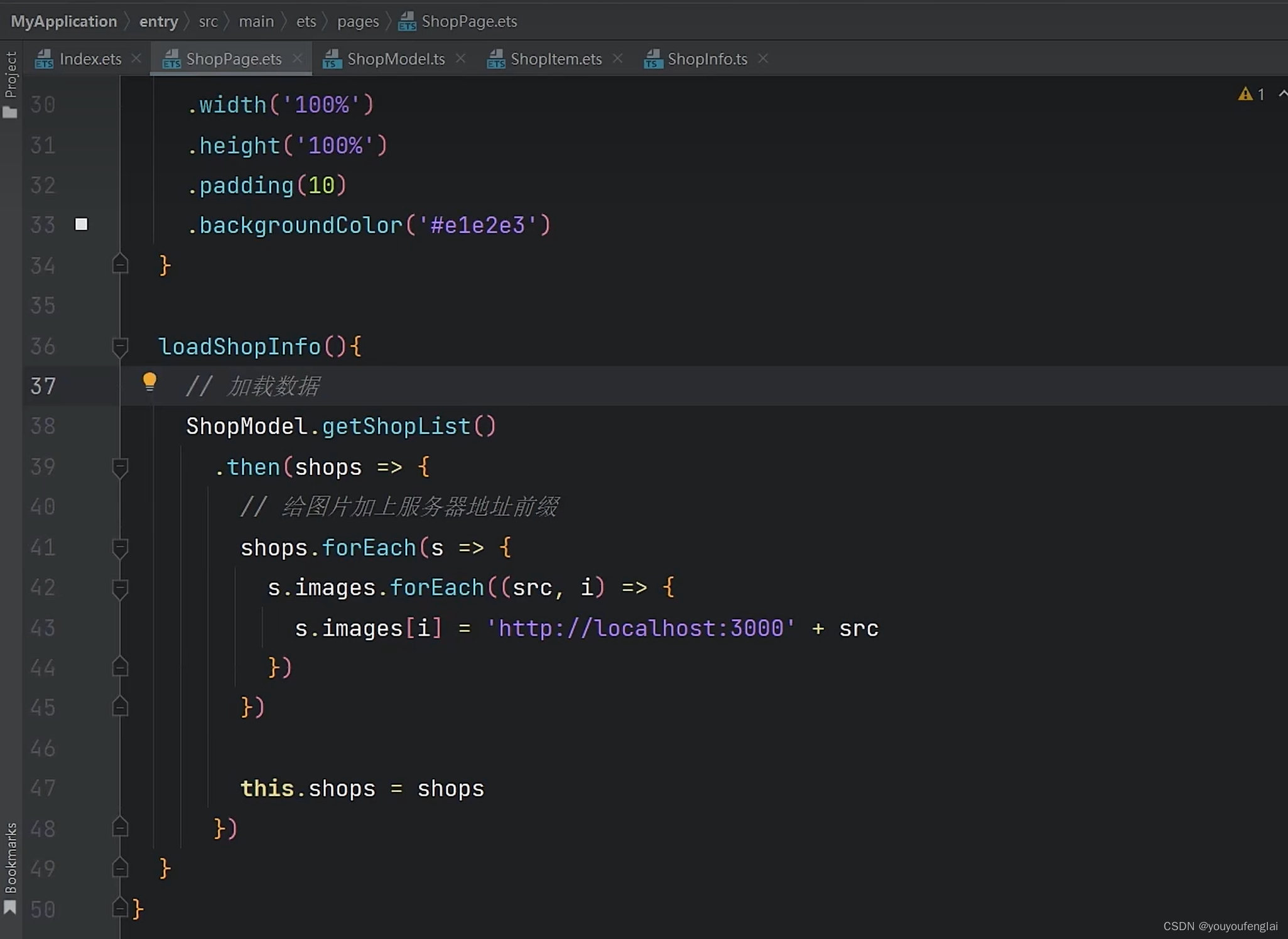Click the fold end marker on line 44
The image size is (1288, 939).
[x=120, y=667]
